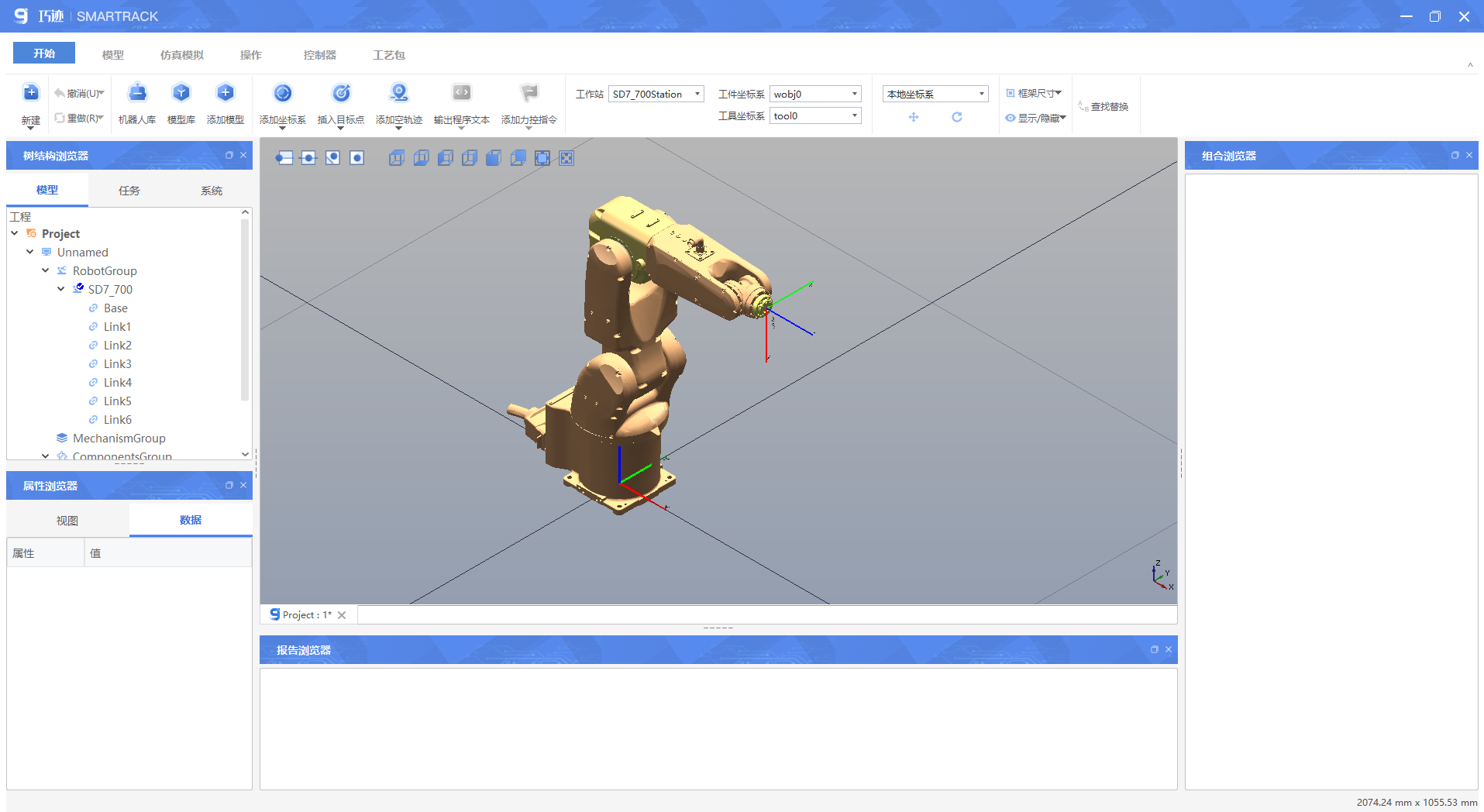The width and height of the screenshot is (1484, 812).
Task: Collapse the SD7_700 tree node
Action: (x=61, y=289)
